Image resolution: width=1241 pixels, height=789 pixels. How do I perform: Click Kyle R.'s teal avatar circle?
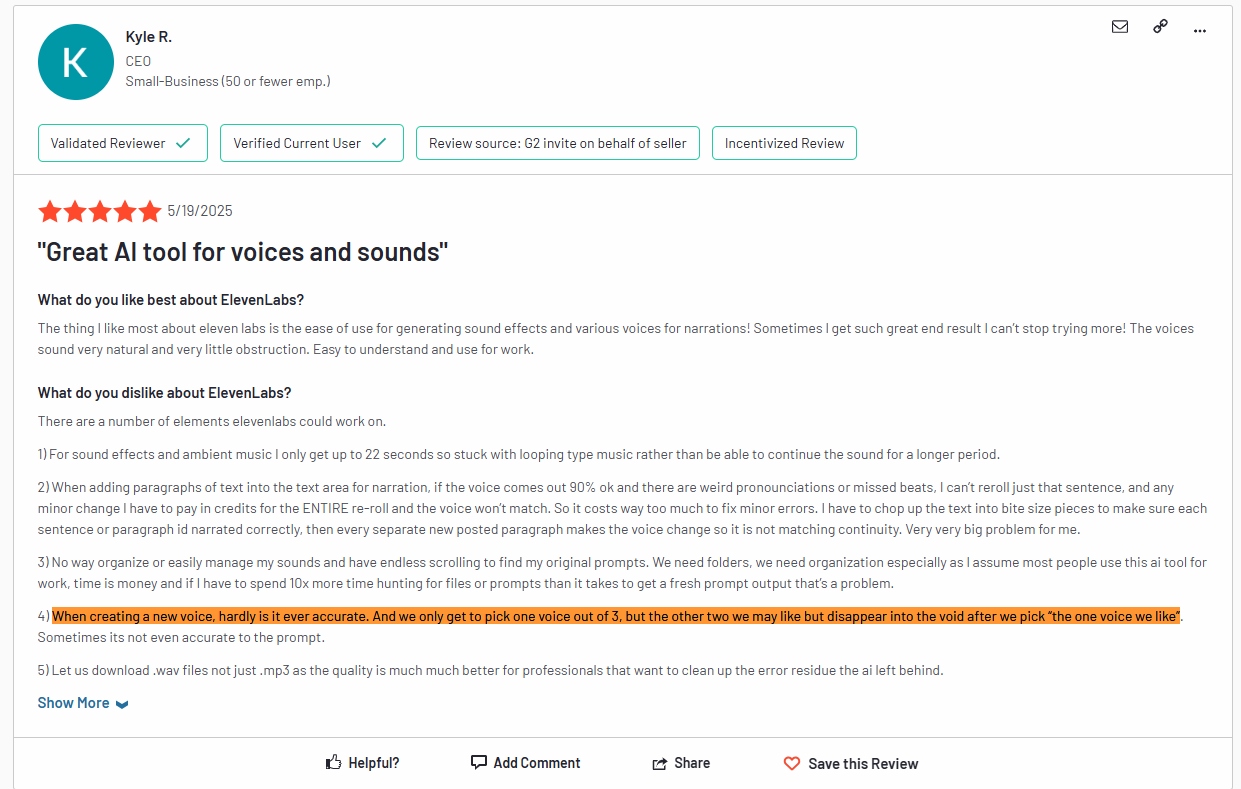75,62
